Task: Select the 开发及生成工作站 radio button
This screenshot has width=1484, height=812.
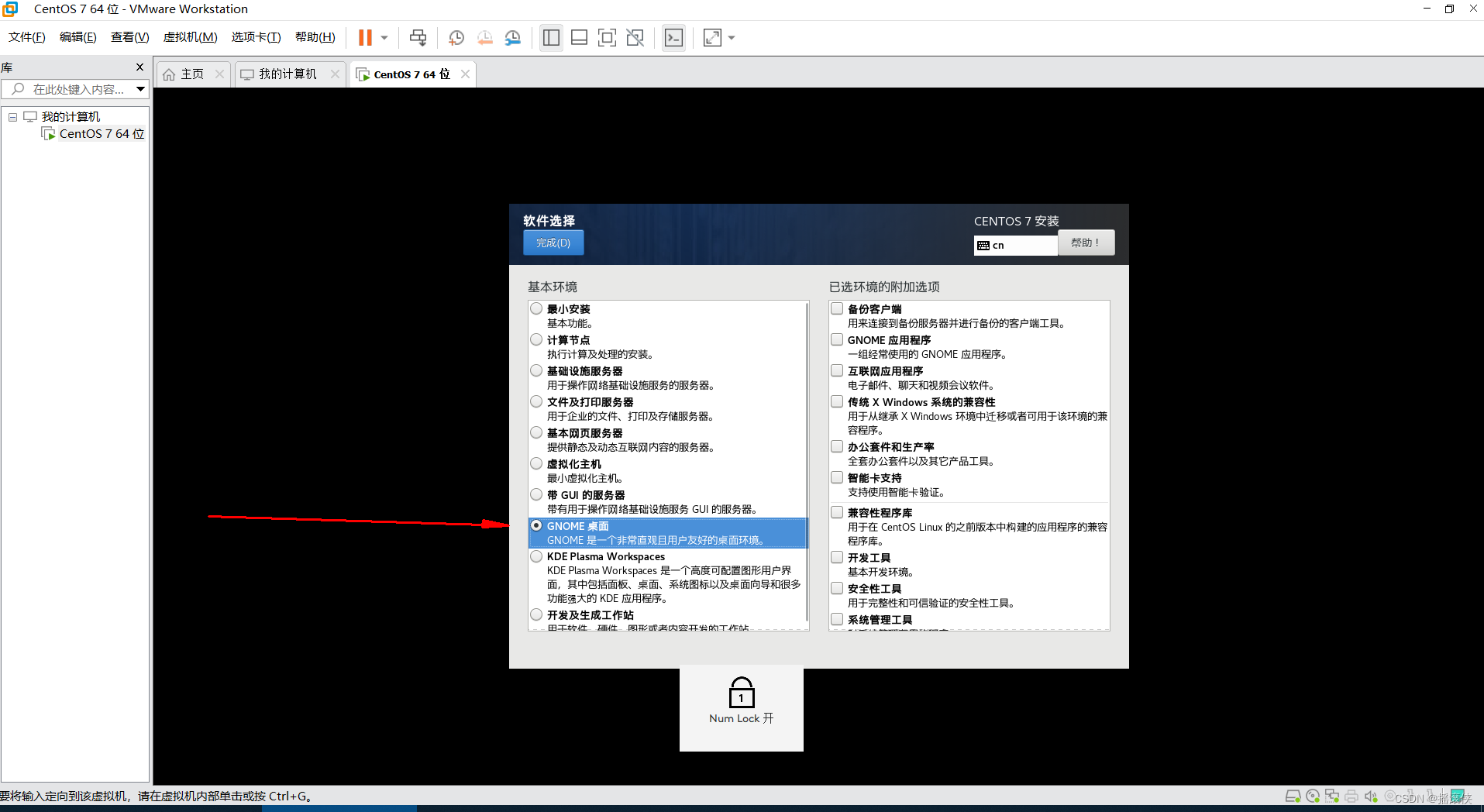Action: click(x=536, y=614)
